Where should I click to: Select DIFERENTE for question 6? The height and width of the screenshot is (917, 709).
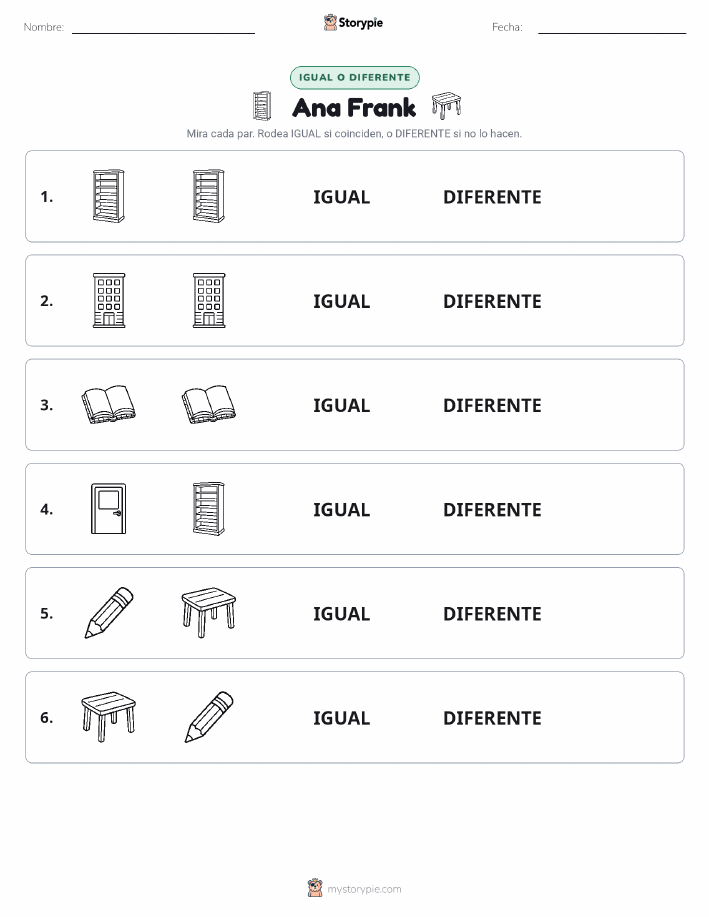[492, 718]
